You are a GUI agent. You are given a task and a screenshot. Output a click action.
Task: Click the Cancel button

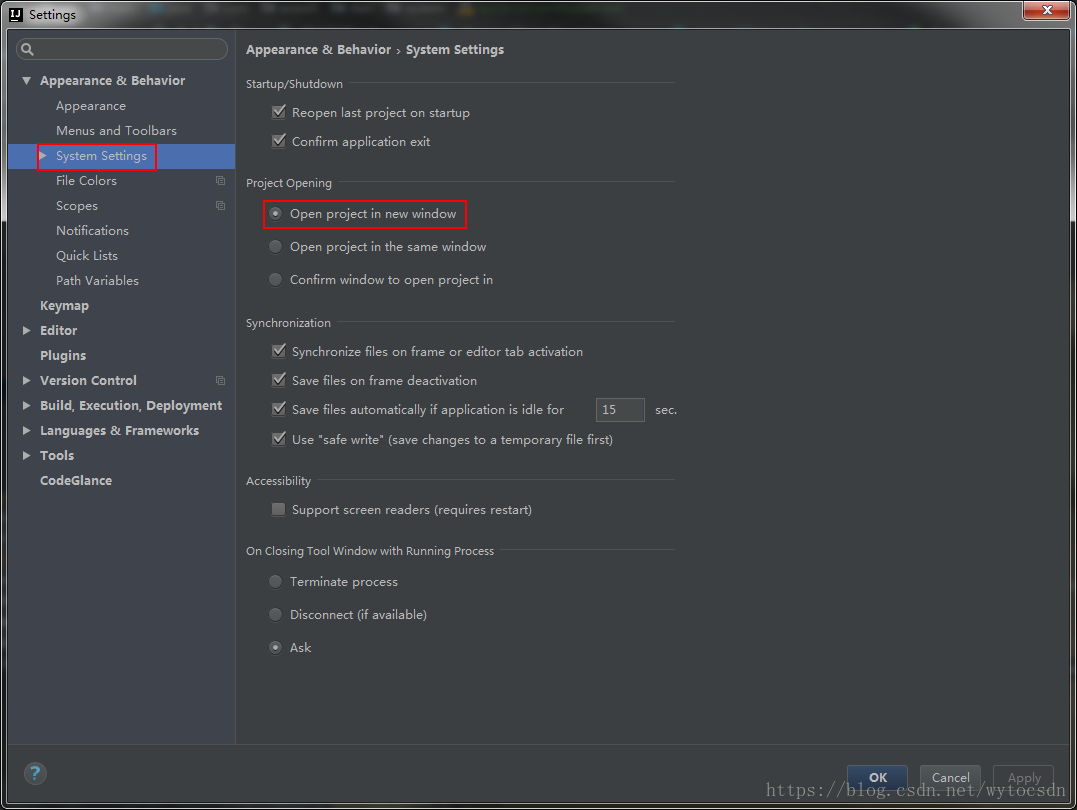tap(950, 778)
